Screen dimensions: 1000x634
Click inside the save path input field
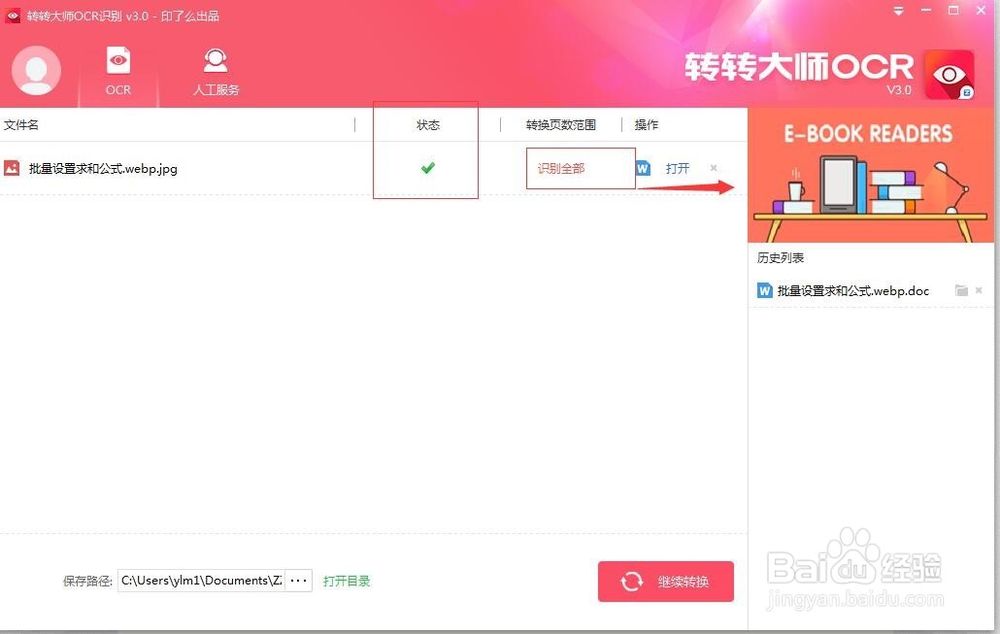click(x=200, y=580)
